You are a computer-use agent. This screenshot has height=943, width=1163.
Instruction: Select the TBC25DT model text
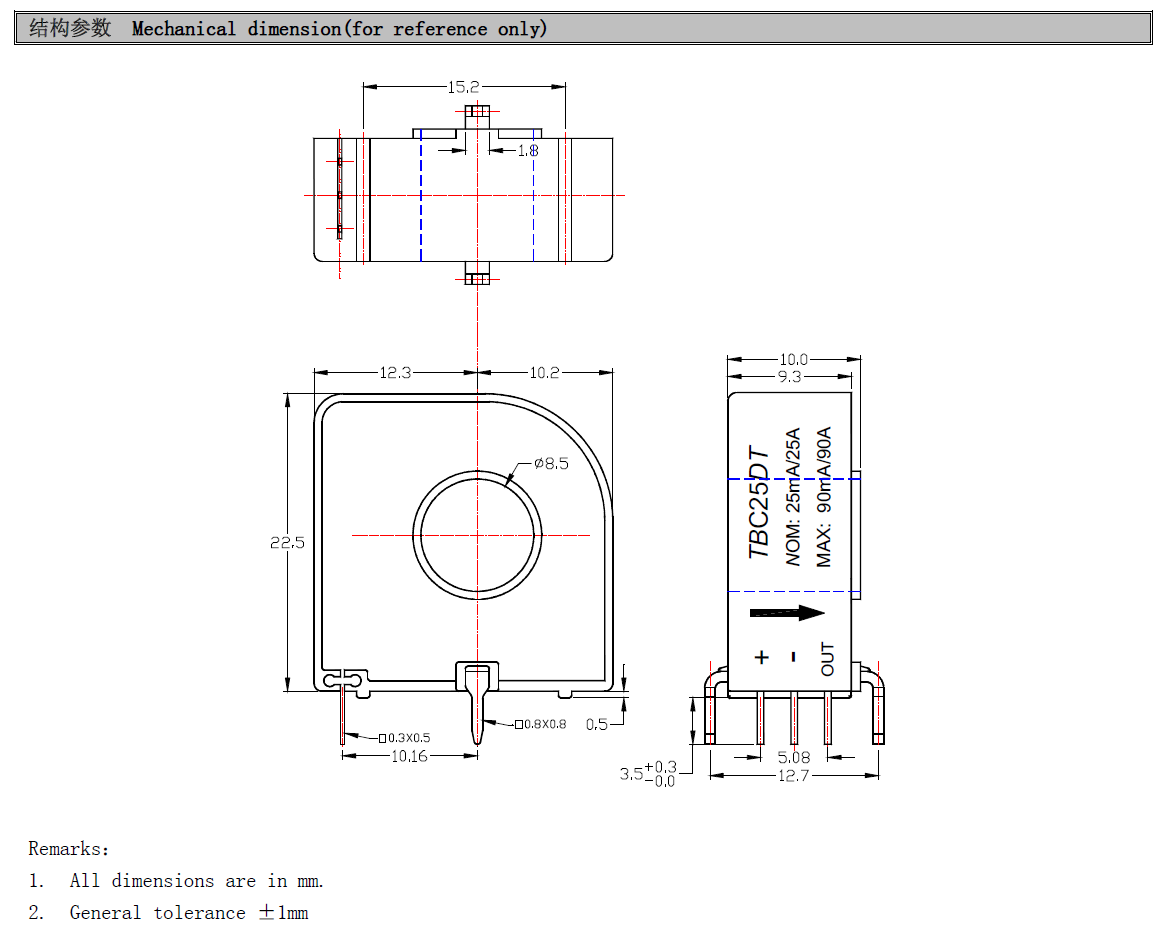[x=760, y=502]
